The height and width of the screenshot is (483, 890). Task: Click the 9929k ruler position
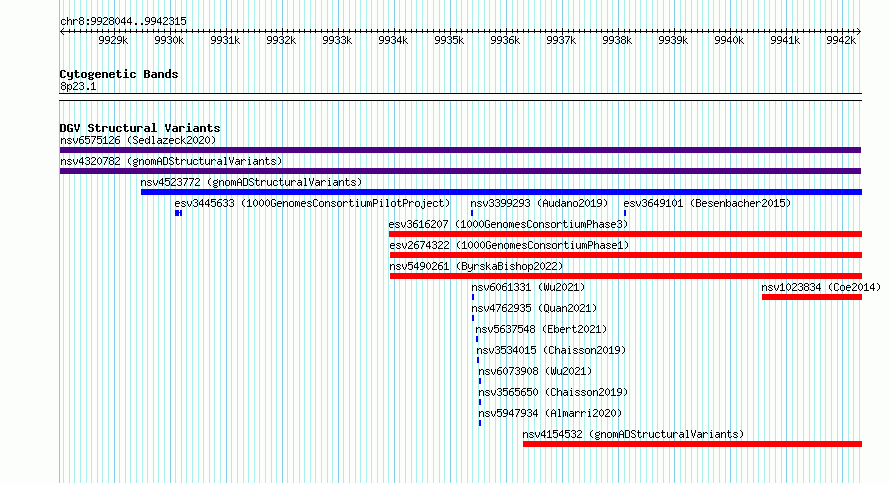point(113,40)
